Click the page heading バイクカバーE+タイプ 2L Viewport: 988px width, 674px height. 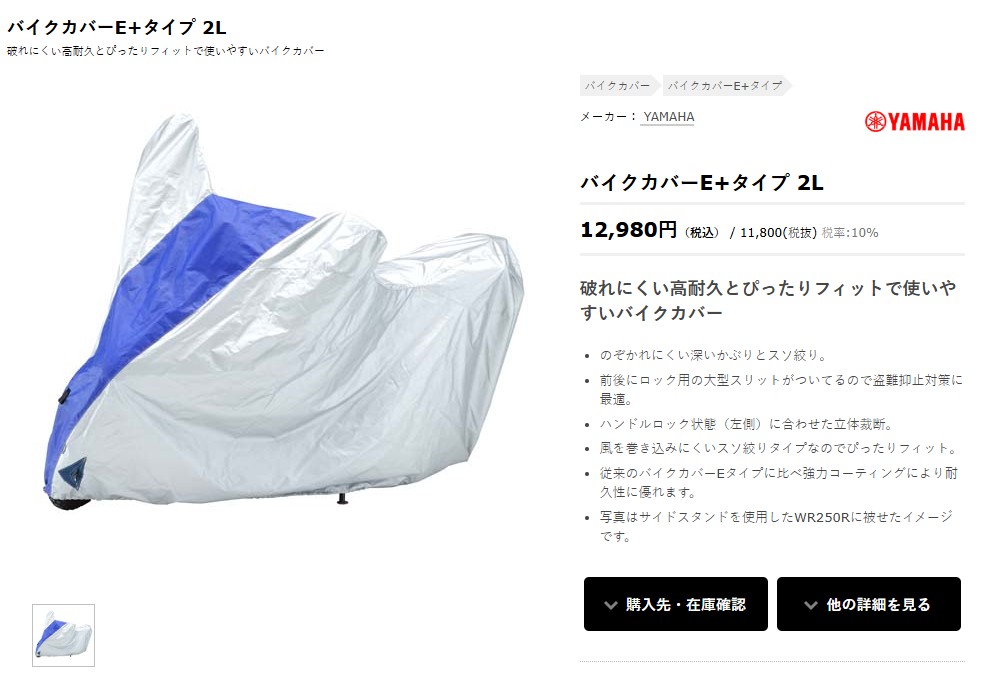coord(117,27)
